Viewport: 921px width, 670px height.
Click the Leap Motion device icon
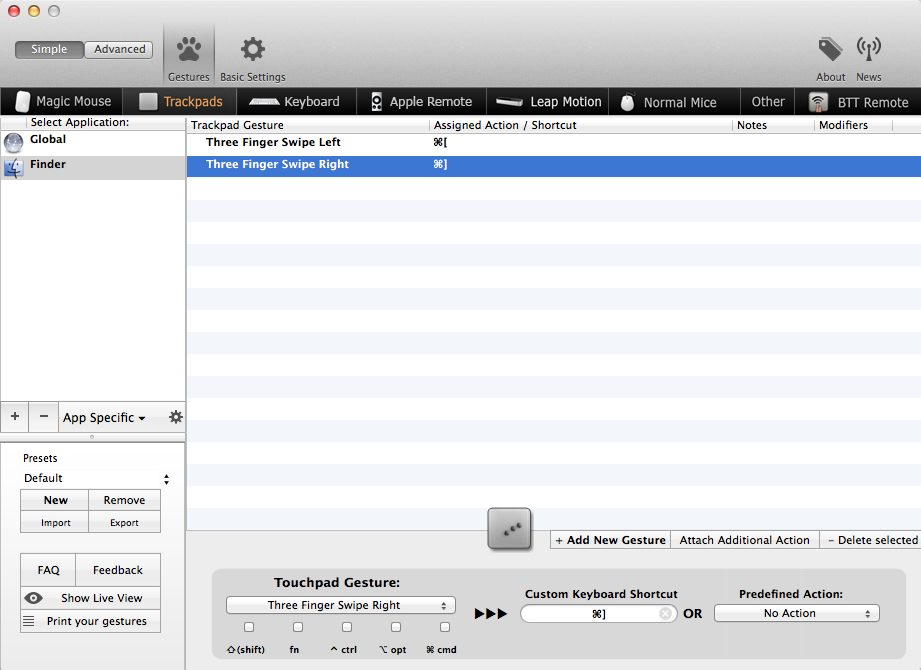point(509,102)
